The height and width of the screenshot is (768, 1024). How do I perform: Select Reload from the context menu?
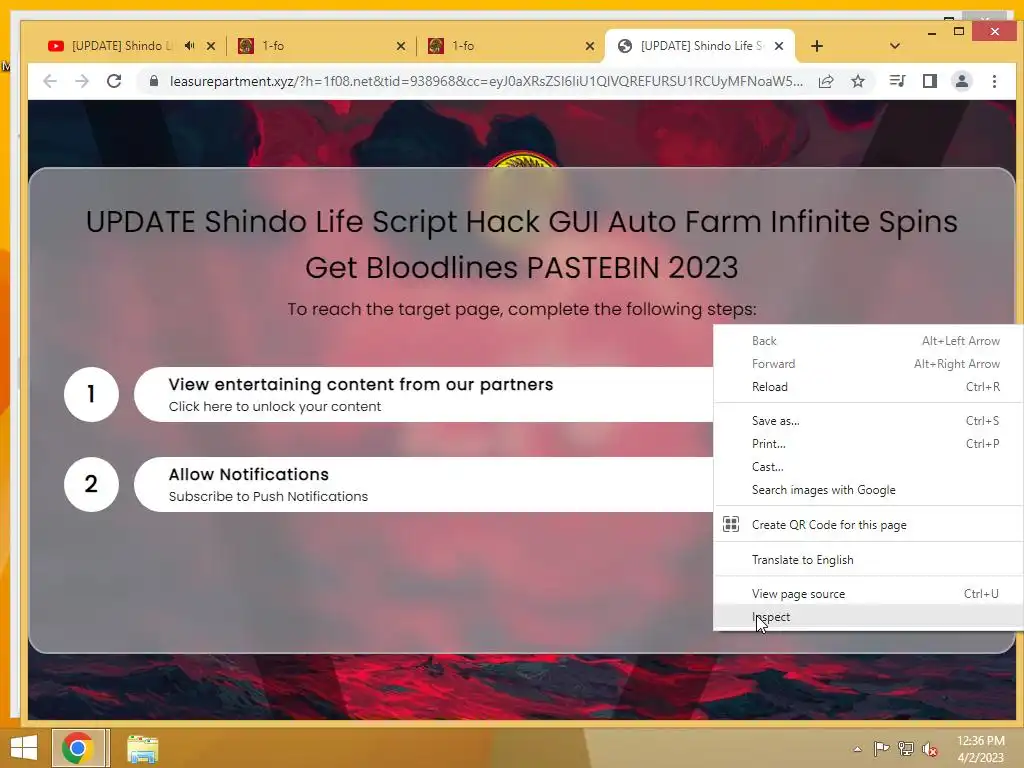click(868, 387)
